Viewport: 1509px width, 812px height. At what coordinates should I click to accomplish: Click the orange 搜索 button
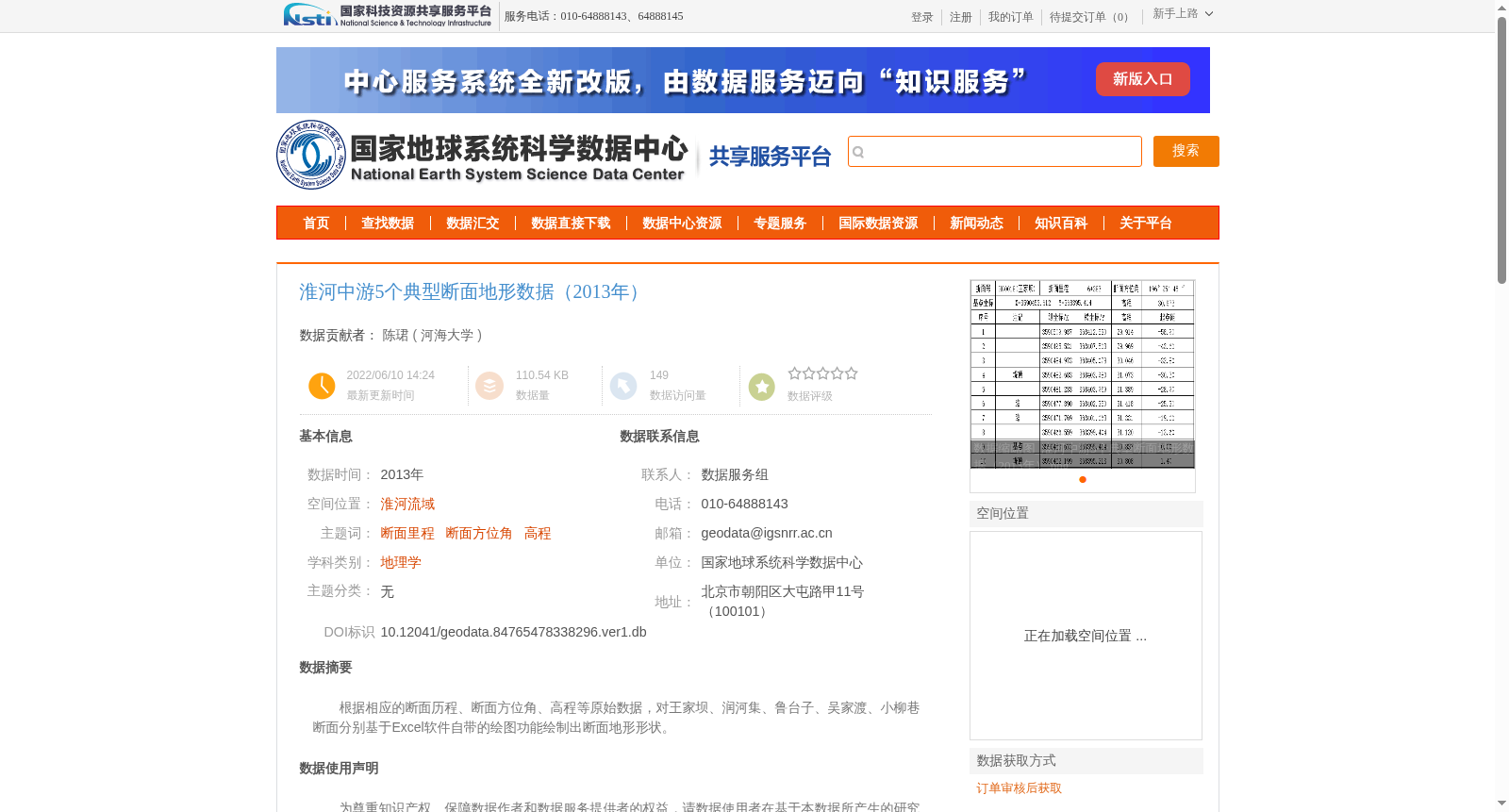pyautogui.click(x=1186, y=152)
